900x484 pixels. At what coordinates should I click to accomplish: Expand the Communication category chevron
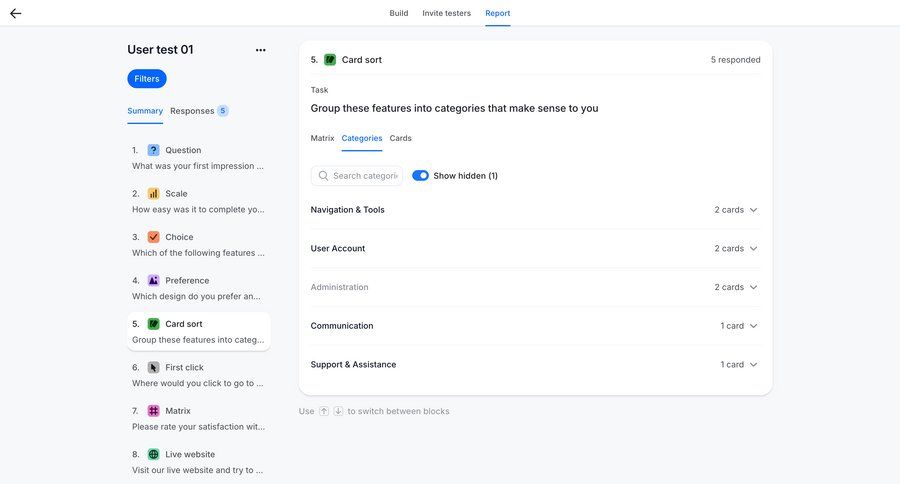pos(753,326)
